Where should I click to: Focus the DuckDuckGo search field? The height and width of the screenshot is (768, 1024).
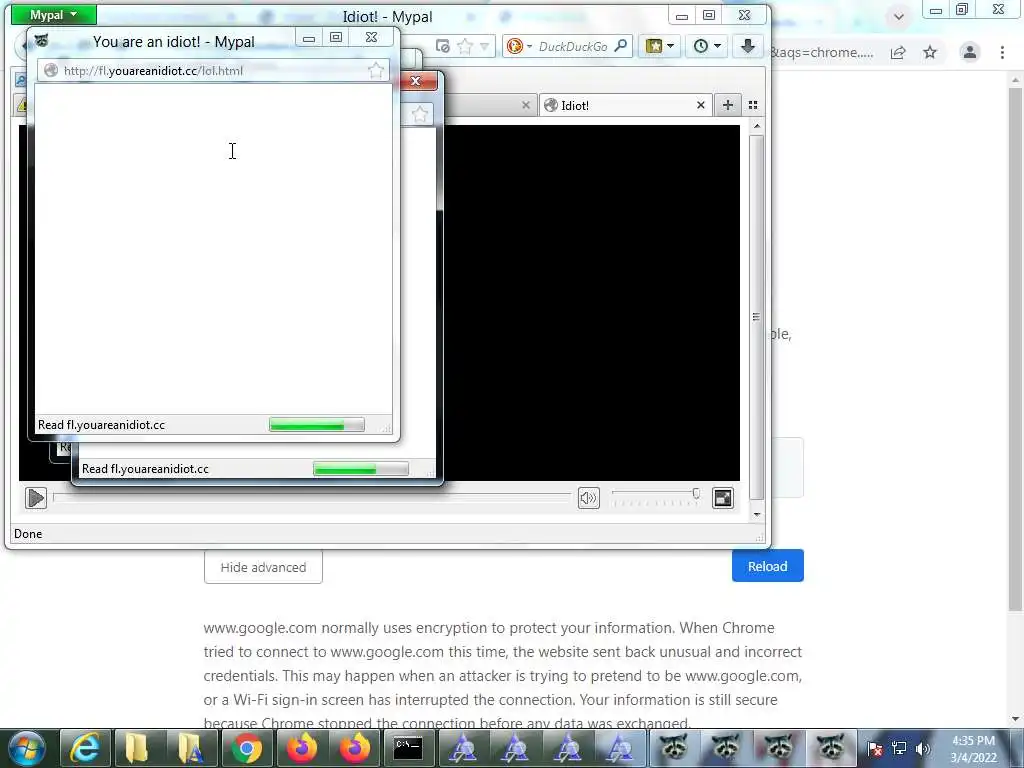[x=573, y=46]
